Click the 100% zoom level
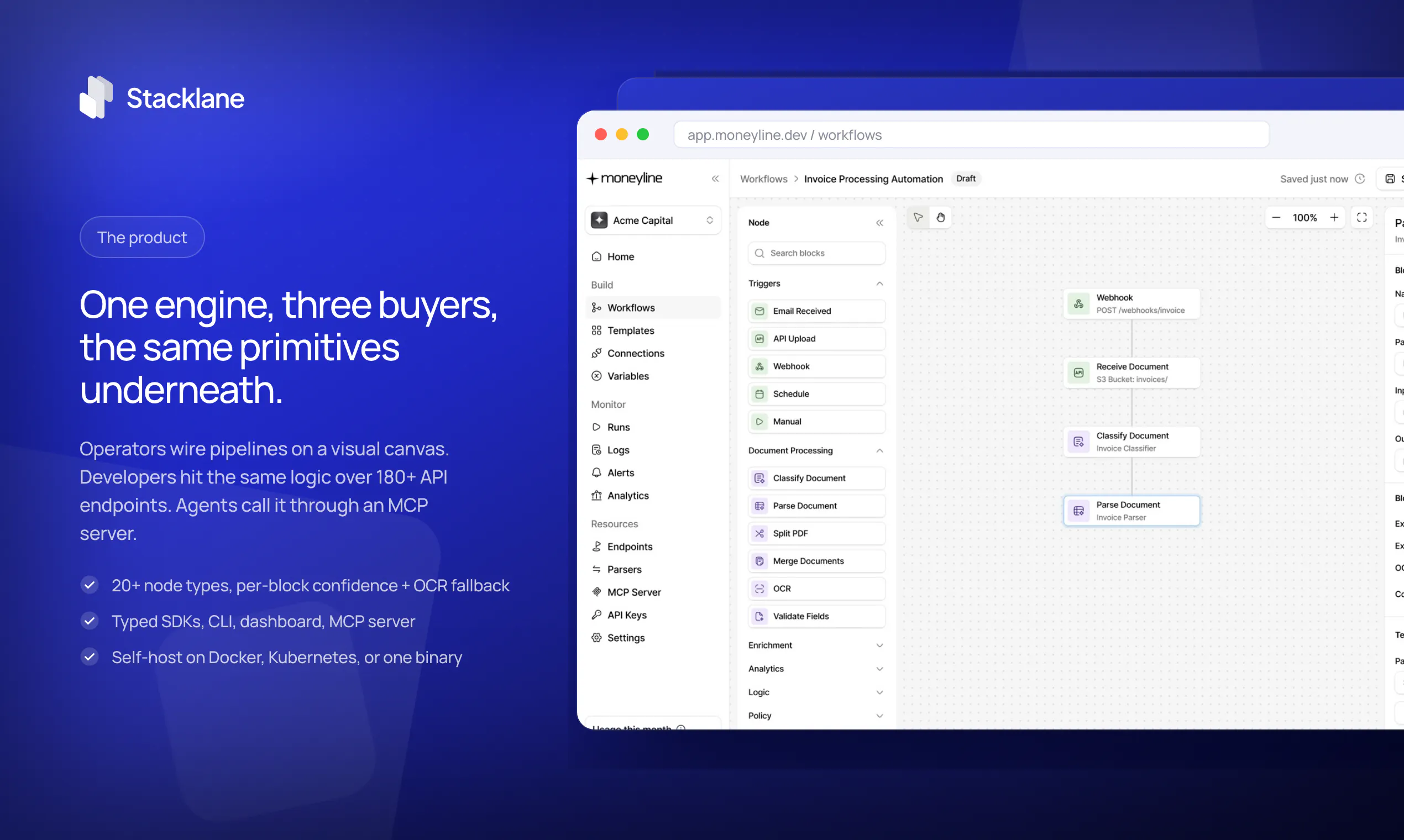1404x840 pixels. (1305, 217)
